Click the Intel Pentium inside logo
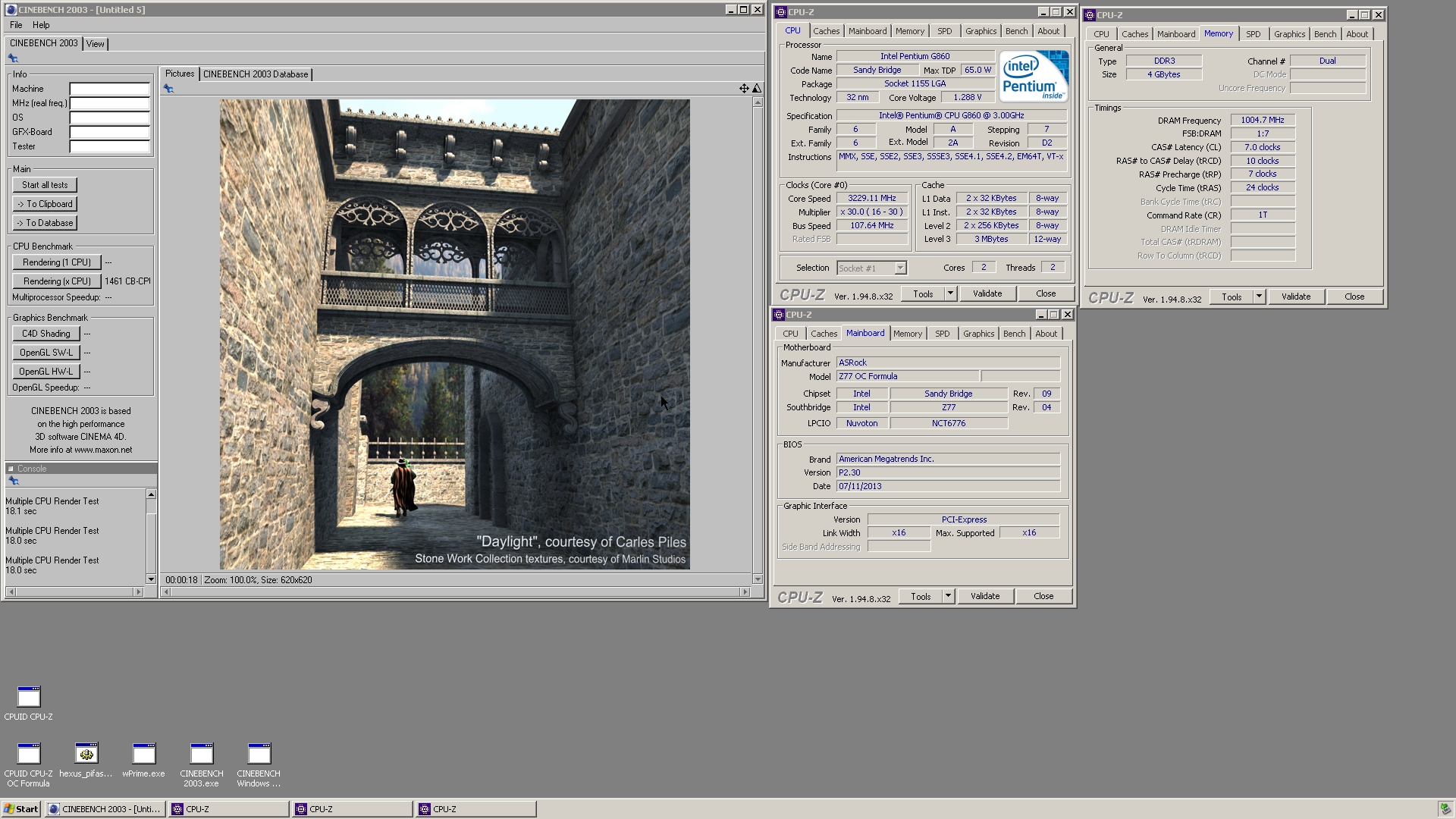Screen dimensions: 1456x819 coord(1034,76)
